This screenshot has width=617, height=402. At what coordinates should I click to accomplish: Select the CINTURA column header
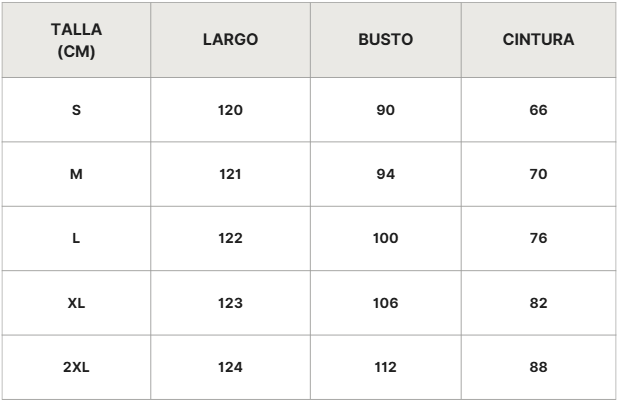click(538, 40)
